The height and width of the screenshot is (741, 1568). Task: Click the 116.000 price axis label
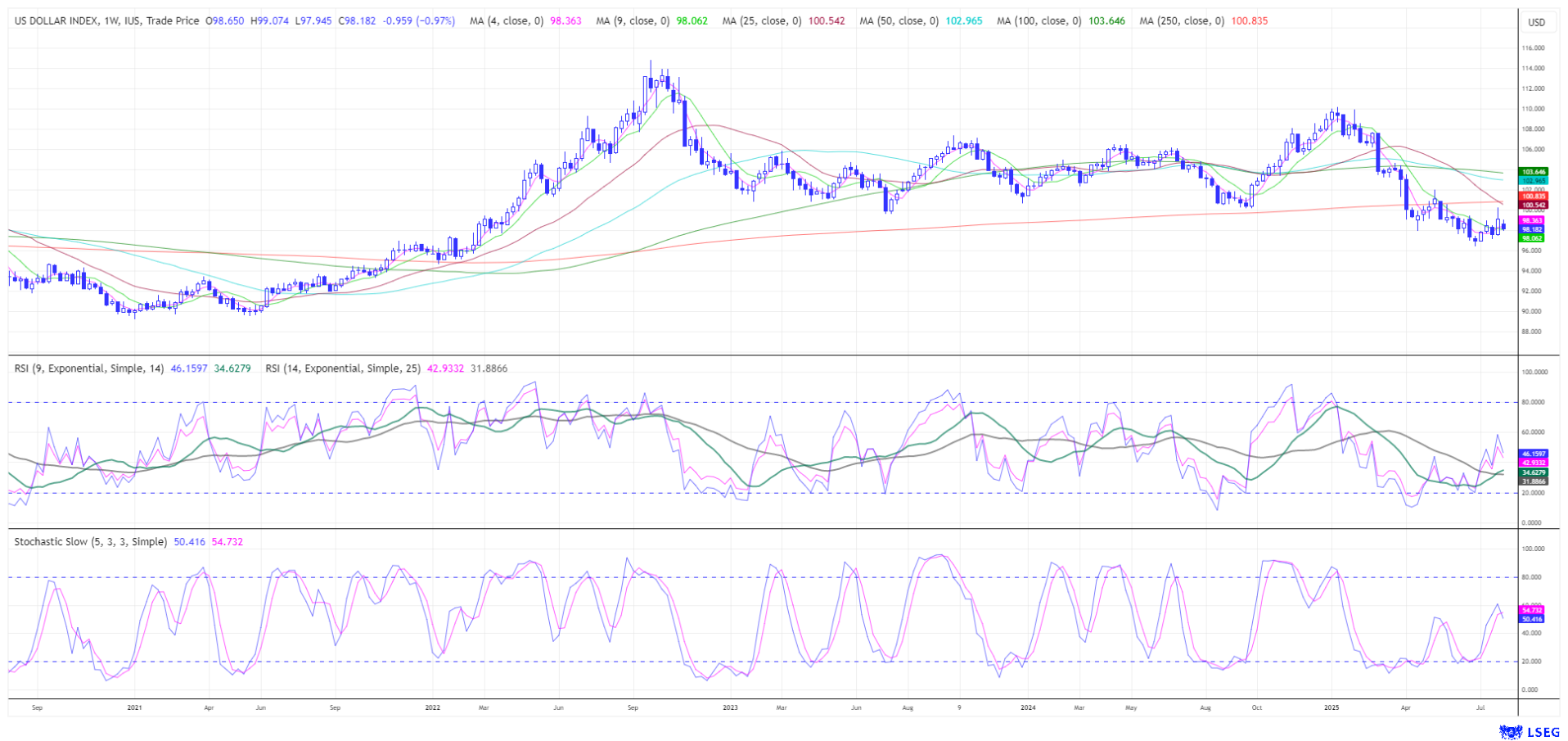tap(1532, 48)
